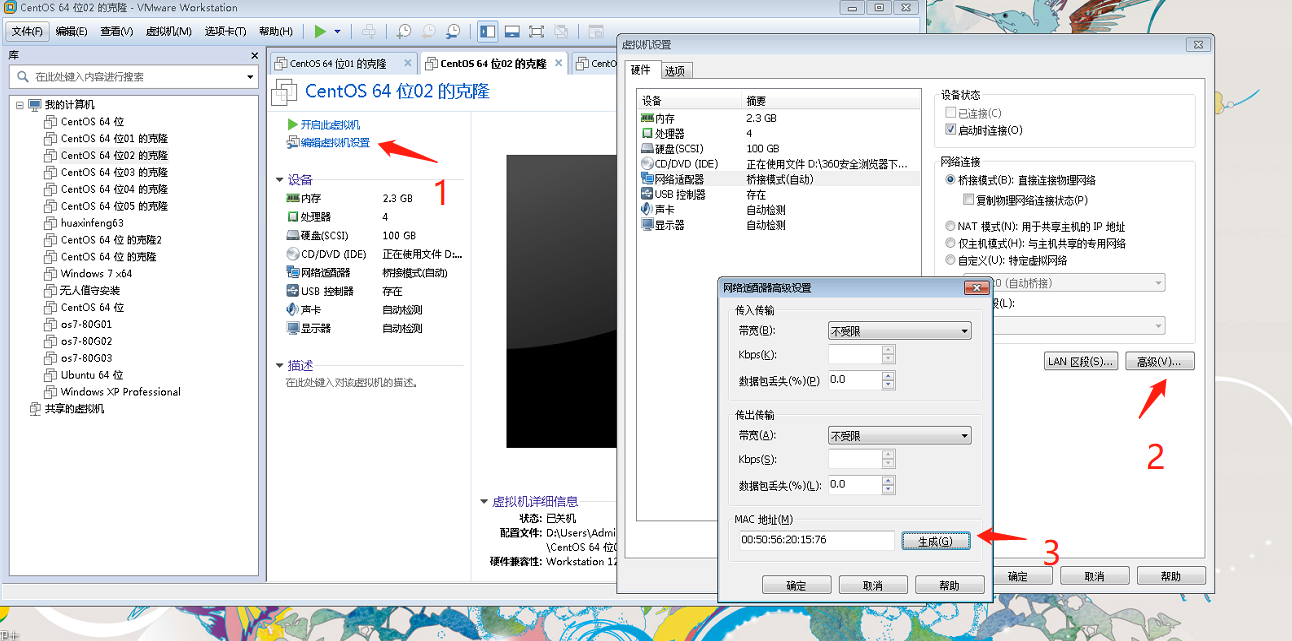Collapse the 虚拟机详细信息 section
This screenshot has height=641, width=1292.
485,502
